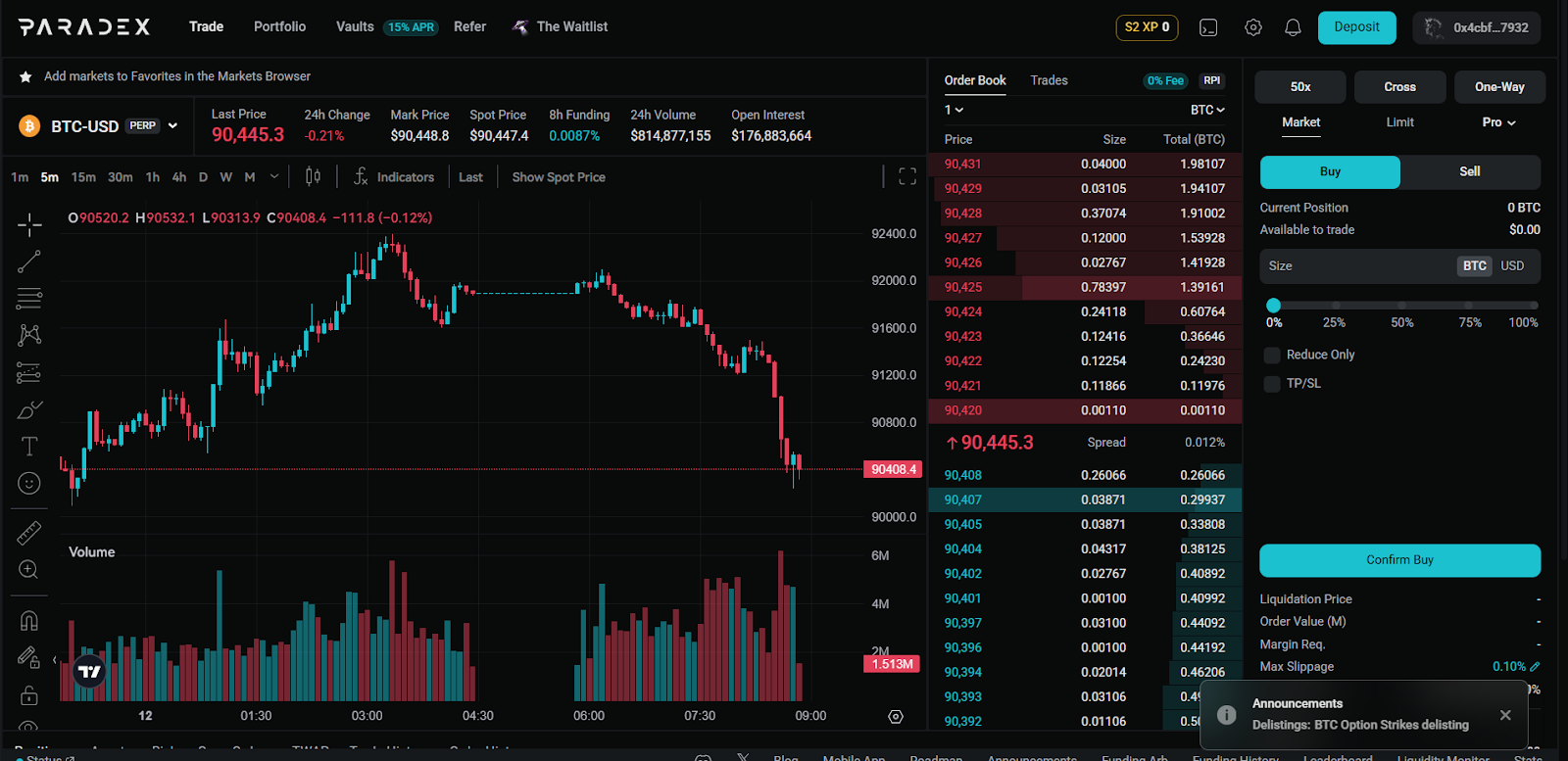This screenshot has width=1568, height=761.
Task: Set size slider to 50%
Action: pyautogui.click(x=1401, y=306)
